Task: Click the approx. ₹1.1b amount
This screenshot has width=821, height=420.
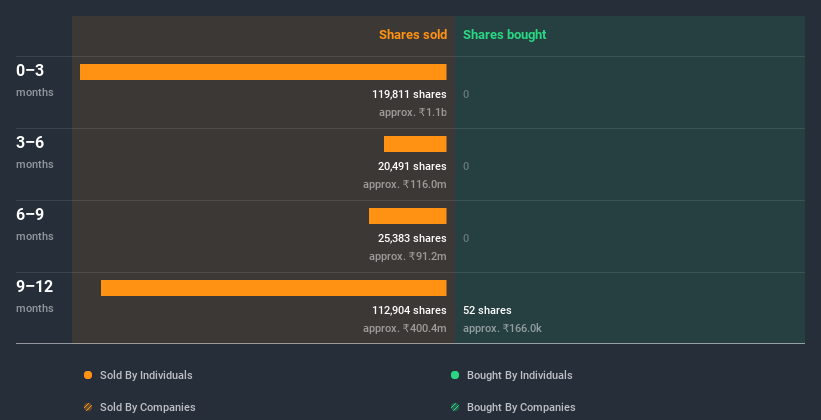Action: pos(413,112)
